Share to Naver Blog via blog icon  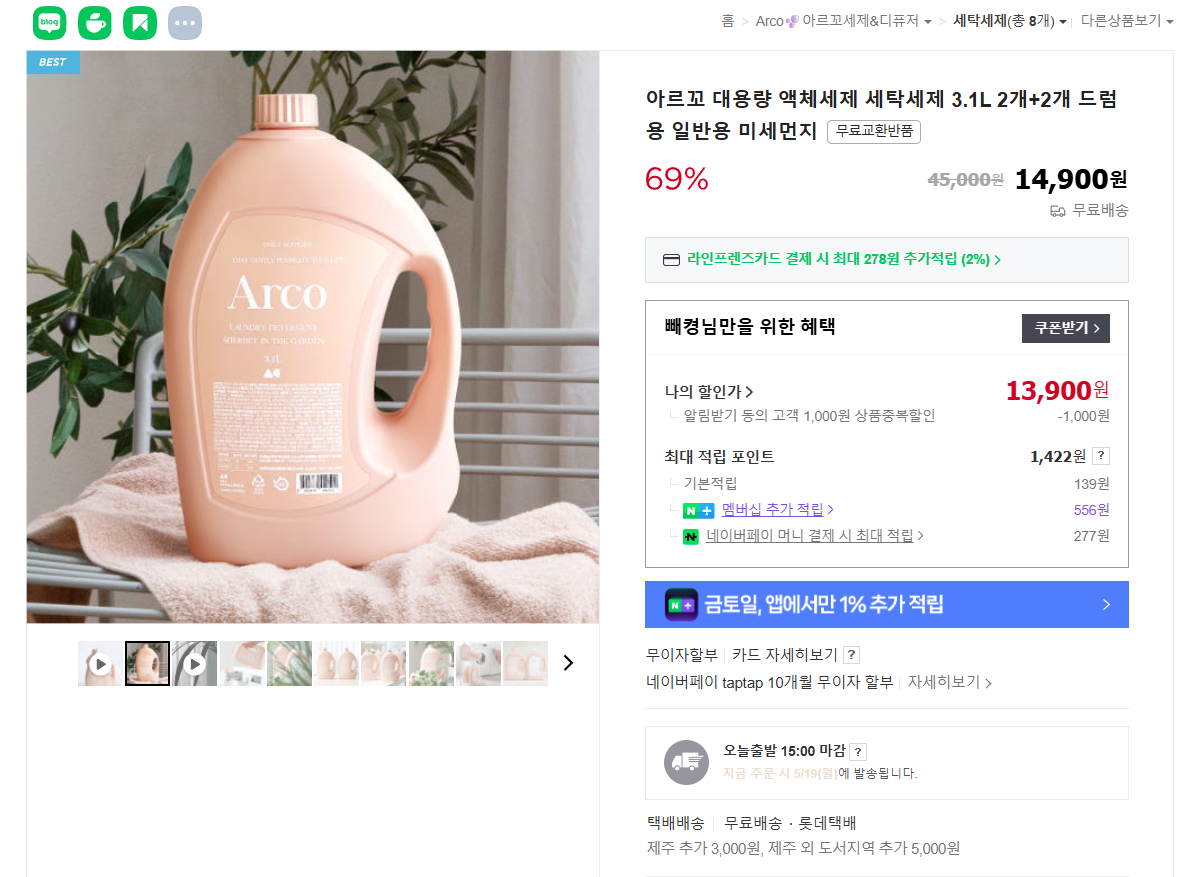pyautogui.click(x=49, y=23)
